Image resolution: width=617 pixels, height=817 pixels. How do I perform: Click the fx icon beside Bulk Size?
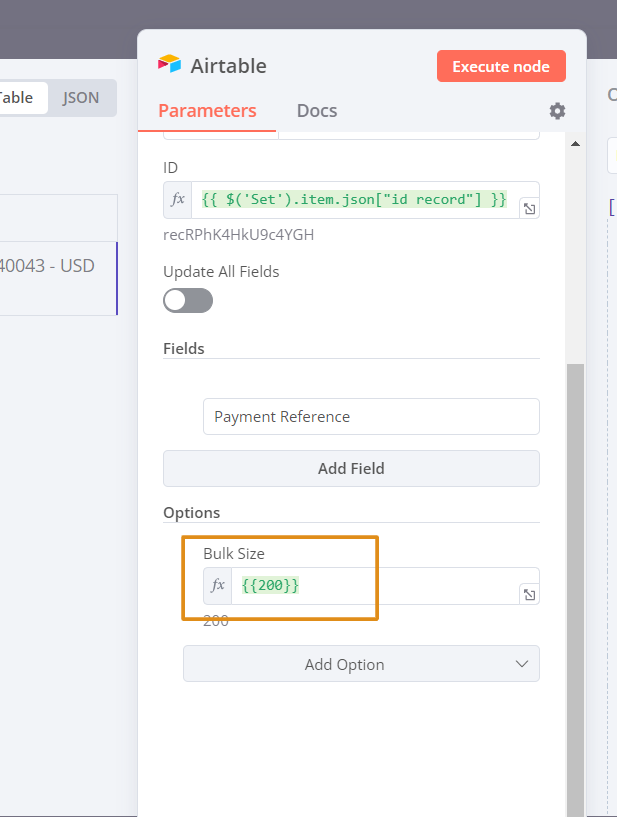point(218,586)
